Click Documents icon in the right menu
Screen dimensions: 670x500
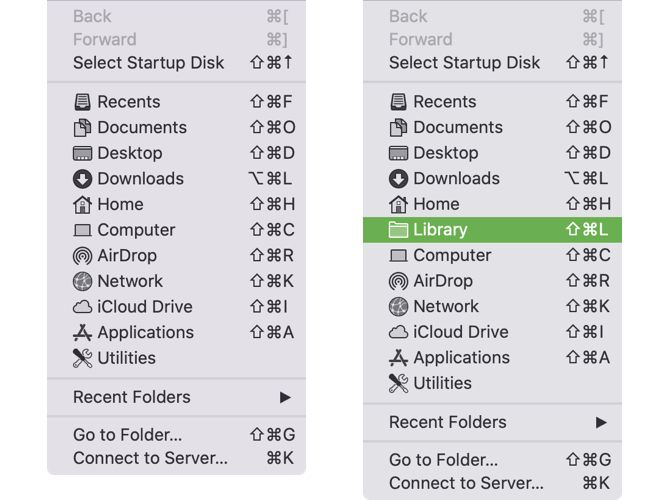pyautogui.click(x=398, y=128)
